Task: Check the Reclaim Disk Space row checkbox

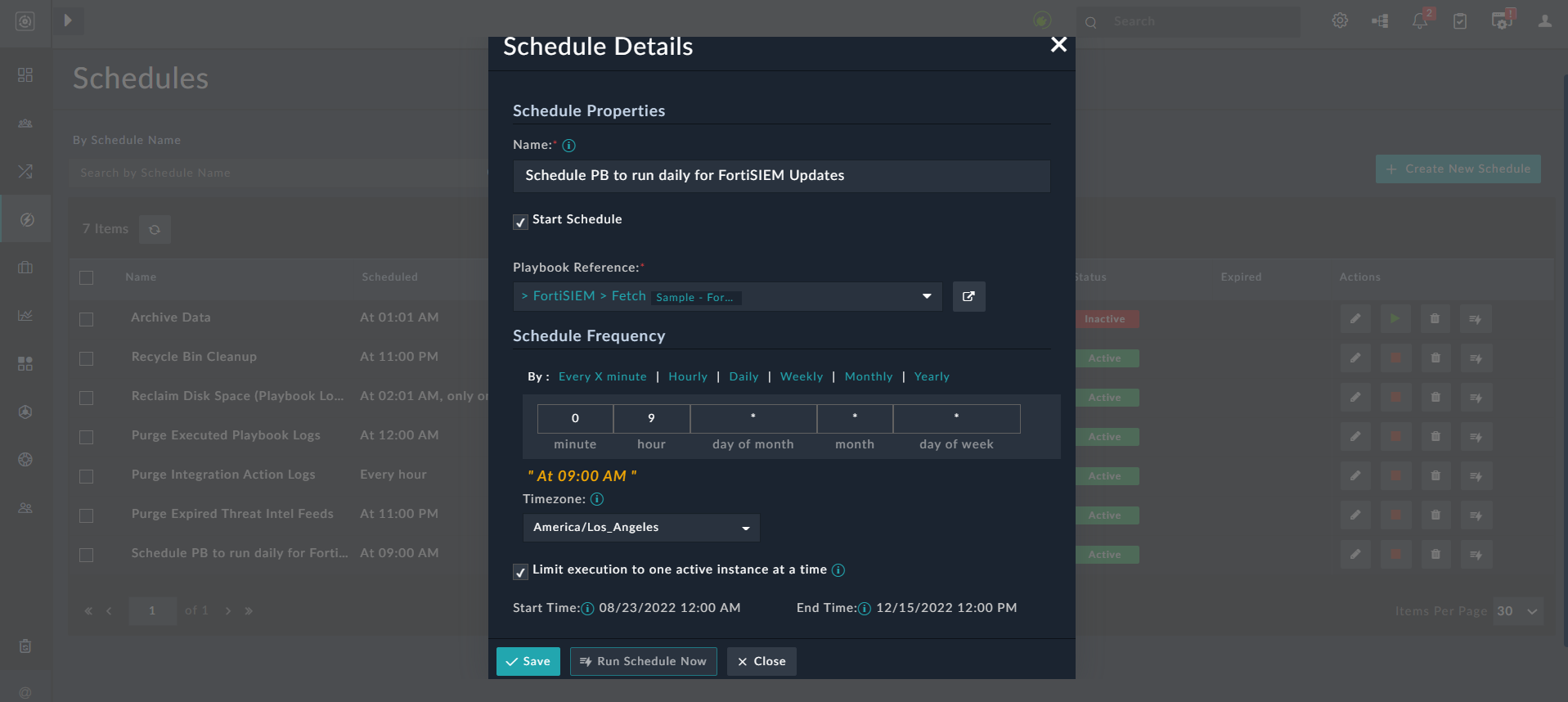Action: click(x=86, y=398)
